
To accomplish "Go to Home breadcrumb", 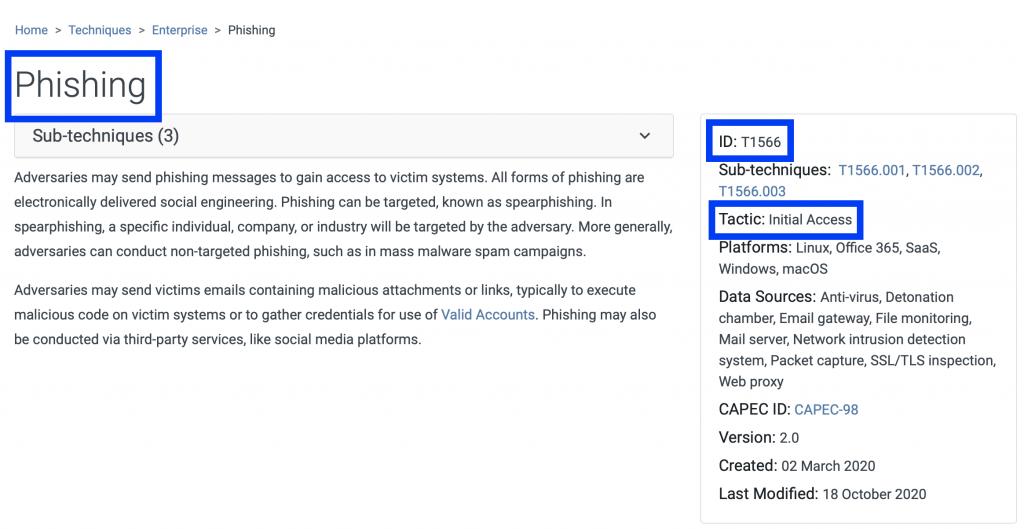I will coord(31,30).
